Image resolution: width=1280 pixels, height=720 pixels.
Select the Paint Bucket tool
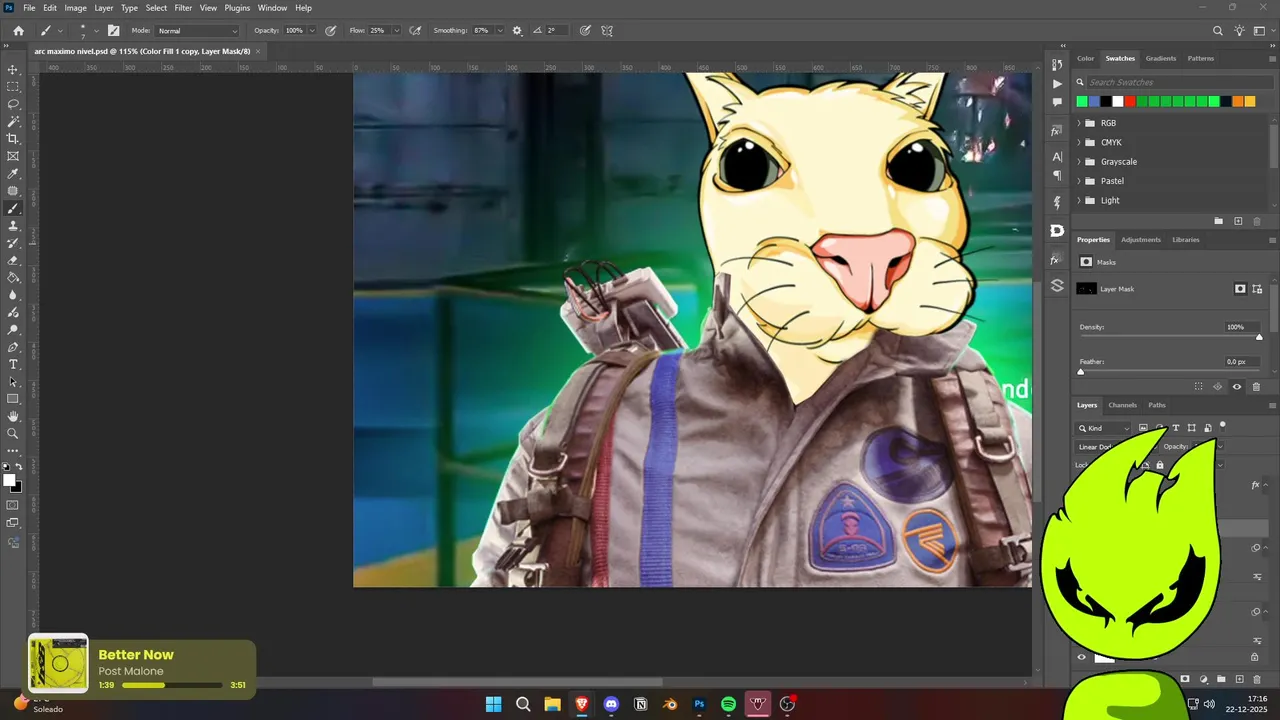13,278
